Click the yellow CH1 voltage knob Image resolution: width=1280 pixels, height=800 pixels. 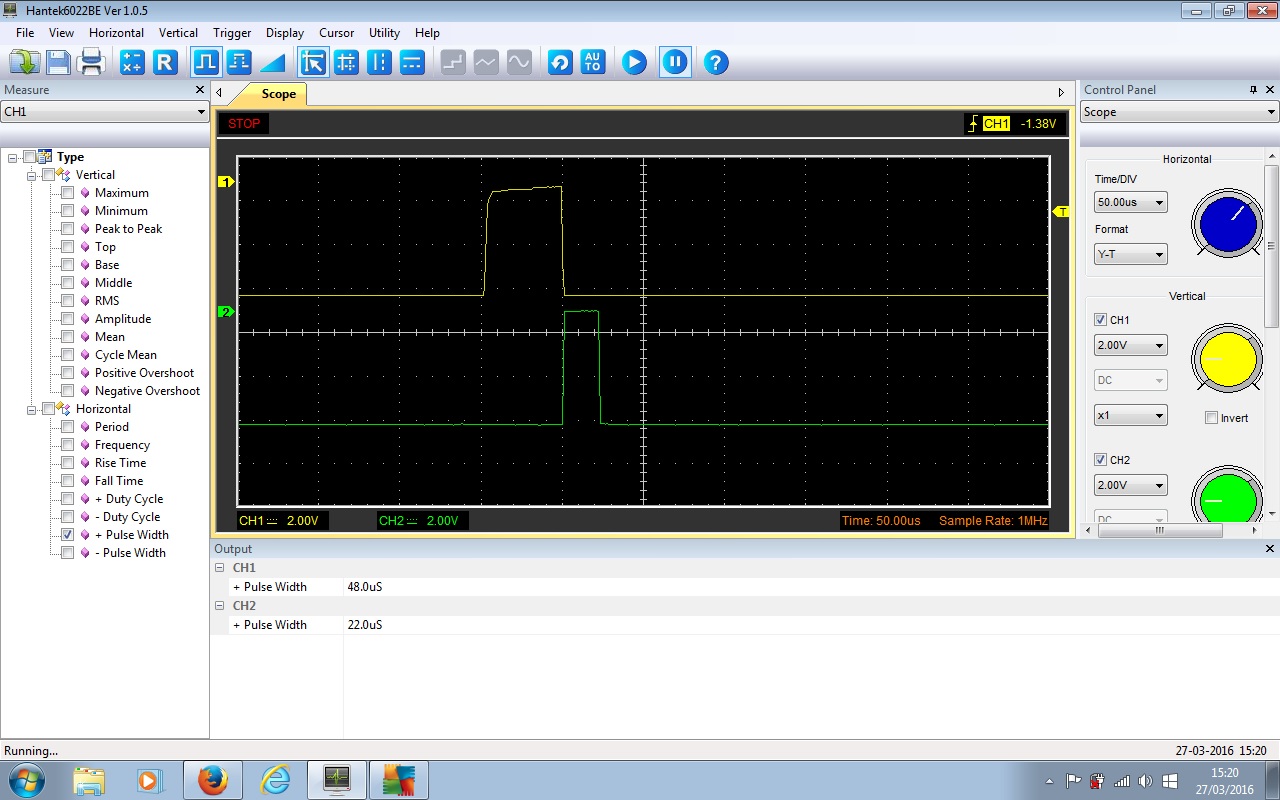pos(1227,360)
